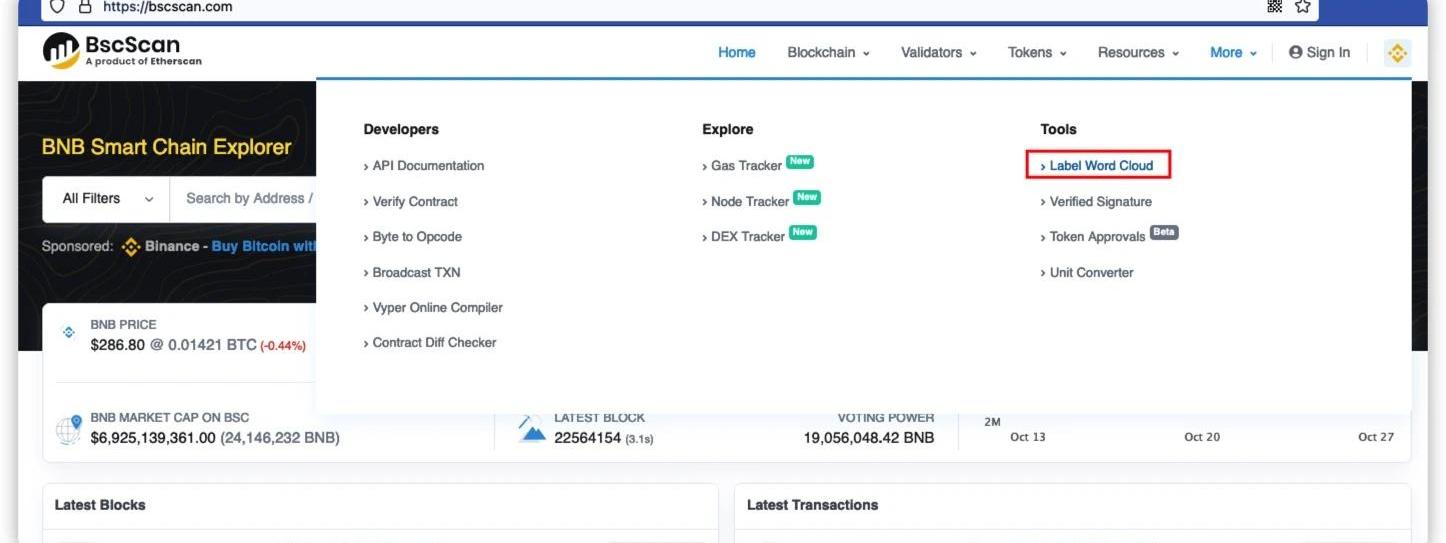The width and height of the screenshot is (1446, 543).
Task: Open the All Filters dropdown
Action: click(x=107, y=199)
